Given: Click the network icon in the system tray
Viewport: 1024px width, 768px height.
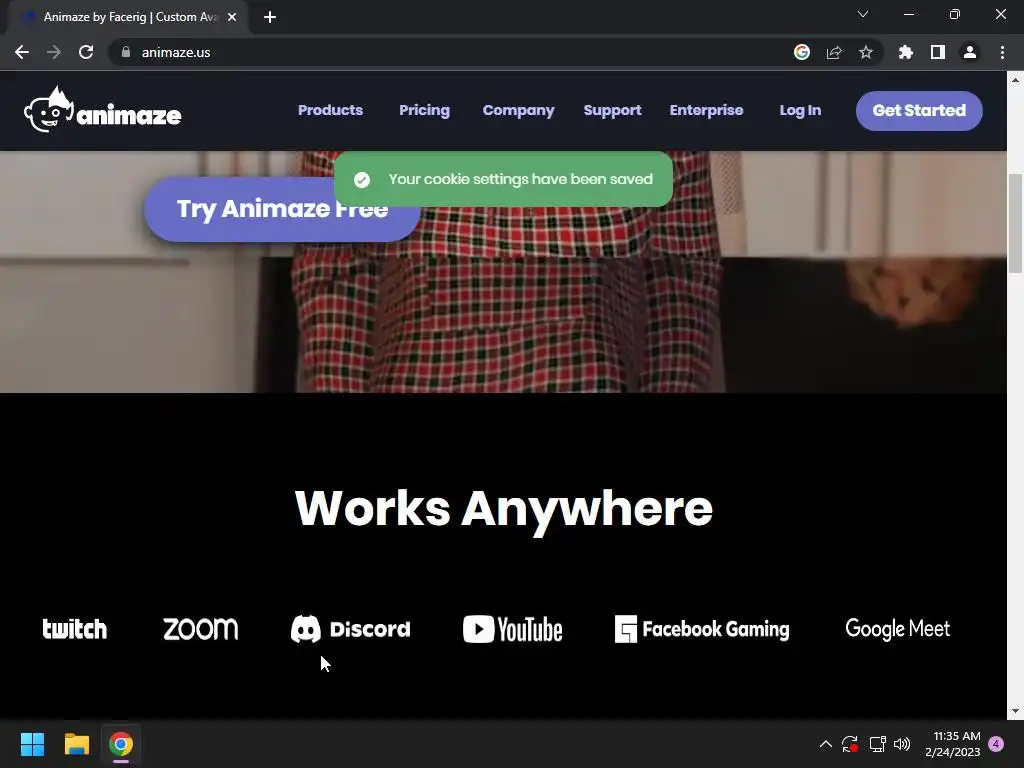Looking at the screenshot, I should pyautogui.click(x=877, y=744).
